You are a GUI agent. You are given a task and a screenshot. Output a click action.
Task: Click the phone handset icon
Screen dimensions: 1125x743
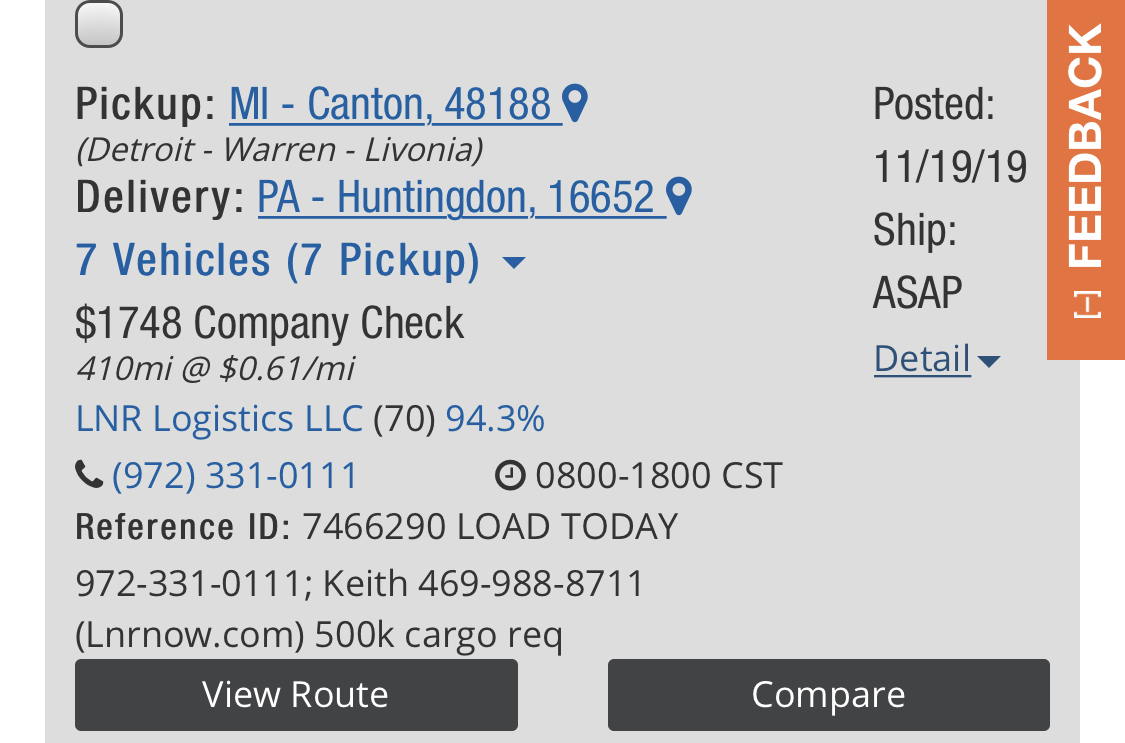(x=89, y=475)
